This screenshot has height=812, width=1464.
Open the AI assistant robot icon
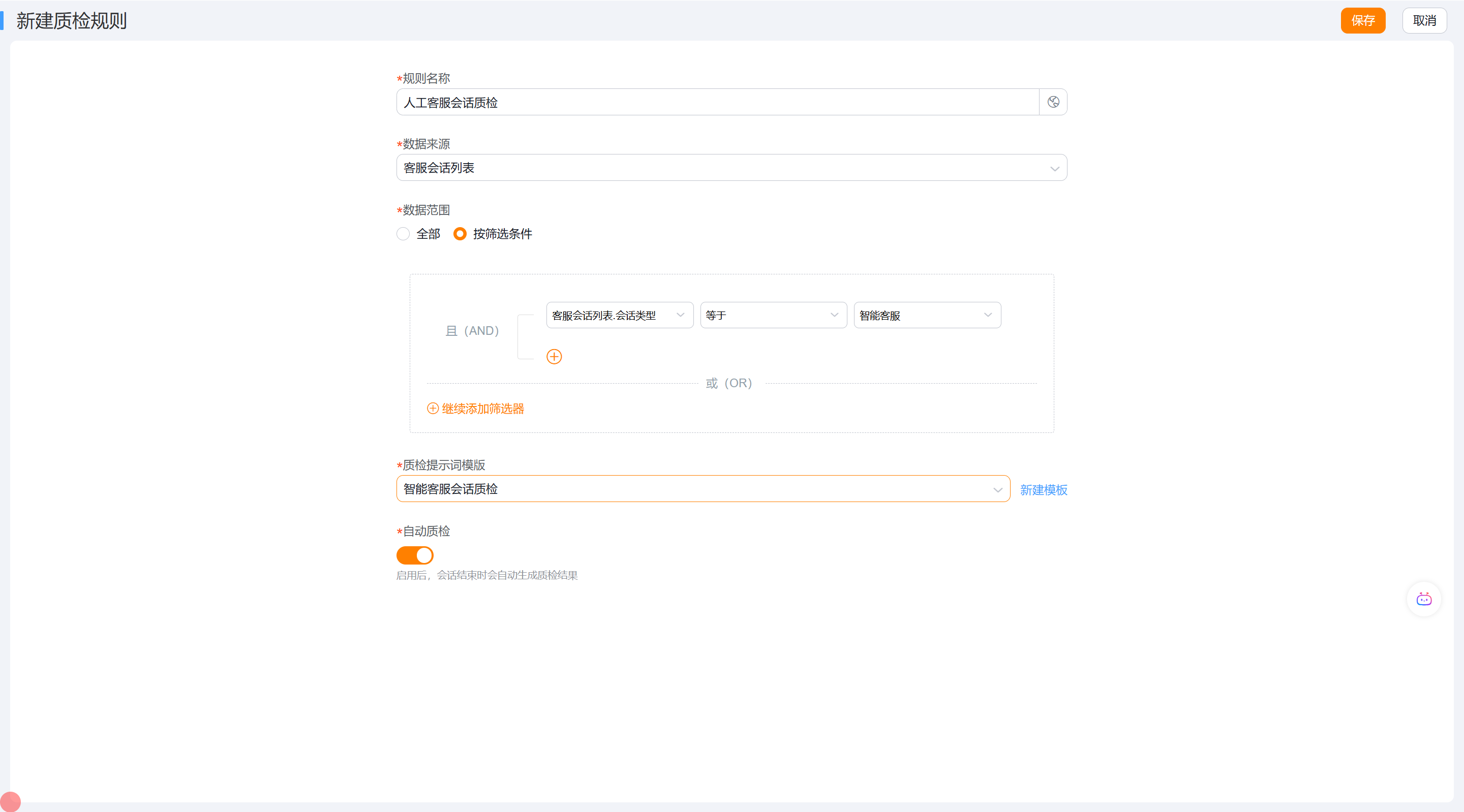[x=1424, y=599]
